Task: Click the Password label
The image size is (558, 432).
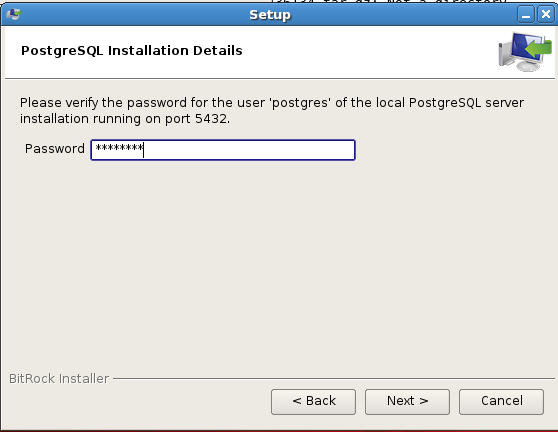Action: pyautogui.click(x=55, y=149)
